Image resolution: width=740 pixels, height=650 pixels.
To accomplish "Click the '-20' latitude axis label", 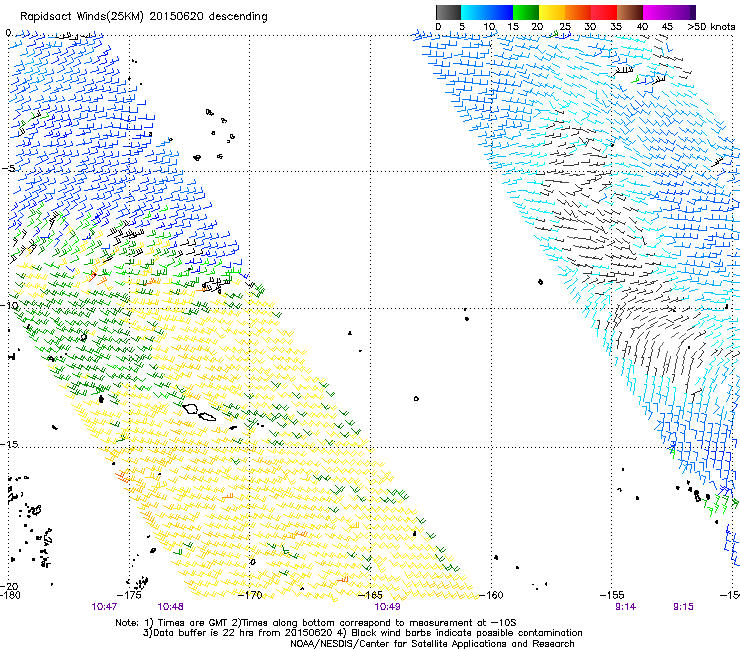I will click(x=9, y=587).
